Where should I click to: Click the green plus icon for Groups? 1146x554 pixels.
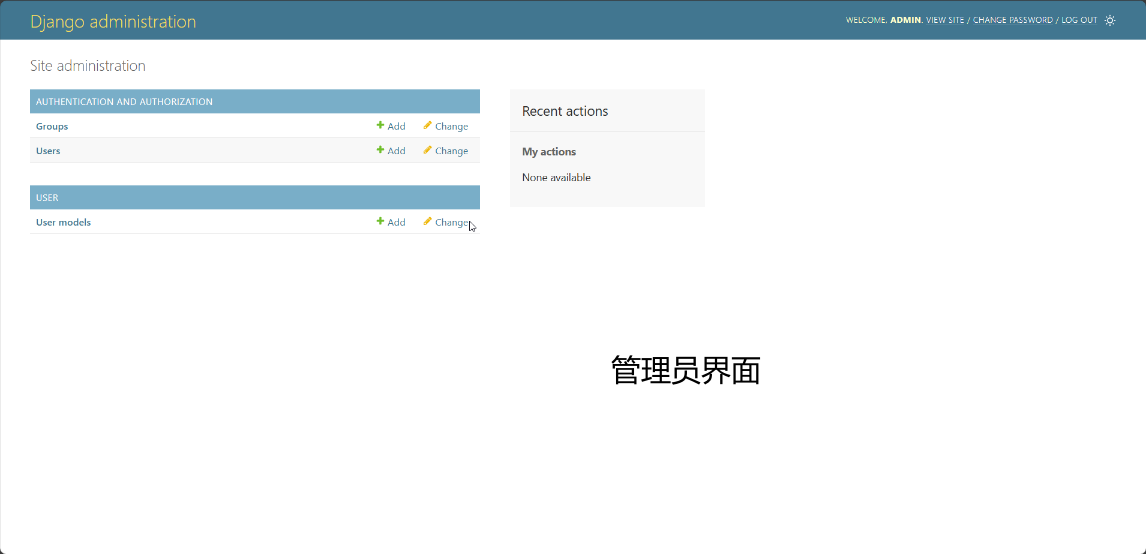click(x=380, y=126)
